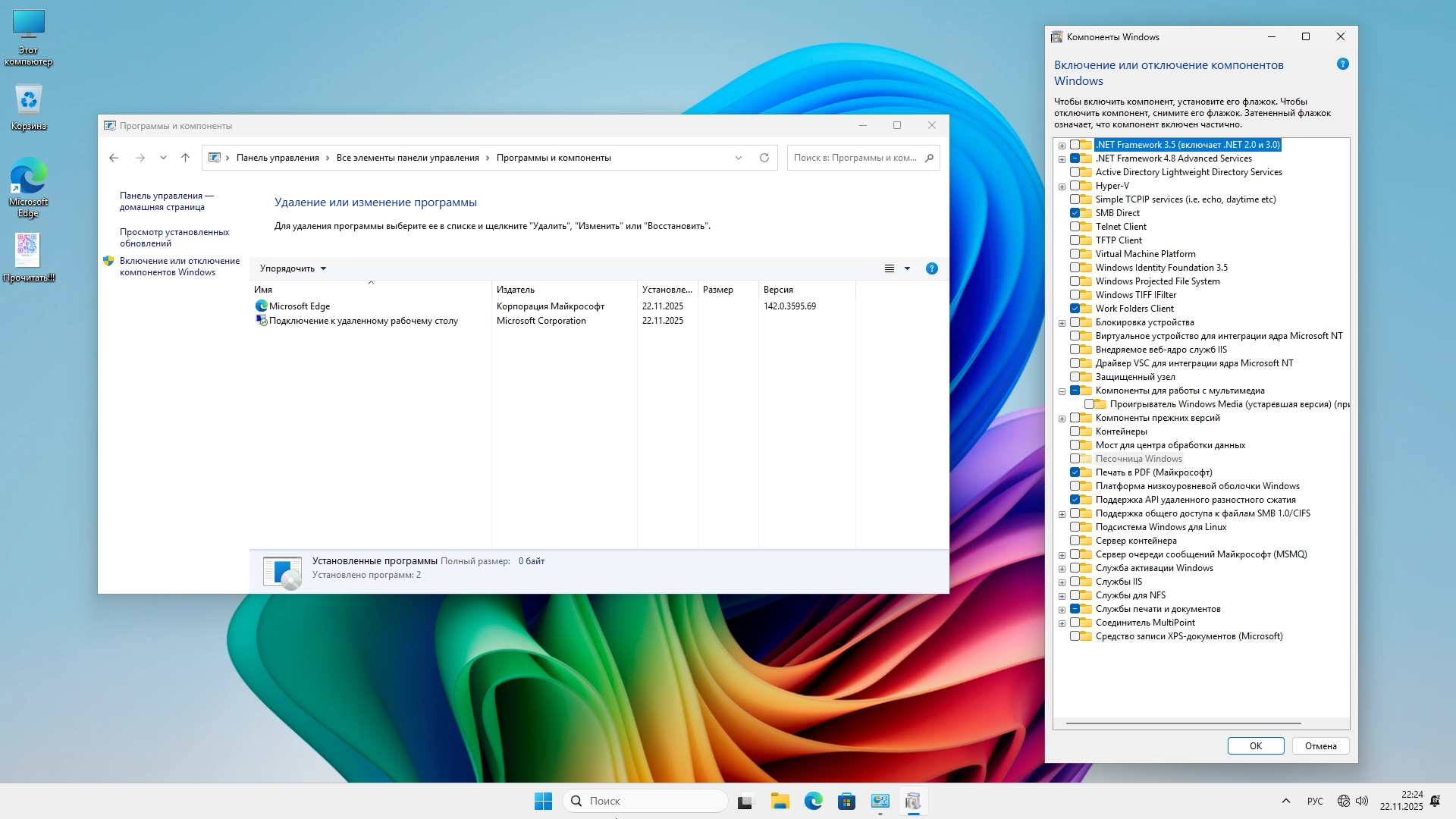
Task: Uncheck the SMB Direct checkbox
Action: pyautogui.click(x=1075, y=213)
